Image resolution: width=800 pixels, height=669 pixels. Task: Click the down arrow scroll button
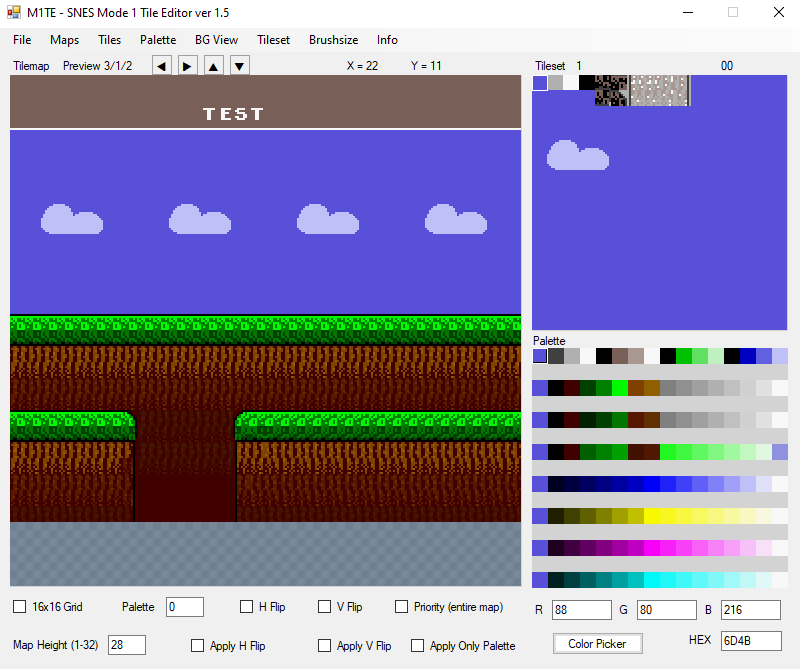coord(240,66)
